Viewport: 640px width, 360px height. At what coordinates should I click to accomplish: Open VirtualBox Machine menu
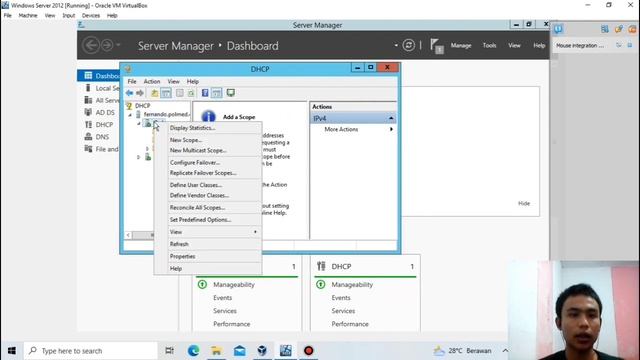pyautogui.click(x=28, y=16)
